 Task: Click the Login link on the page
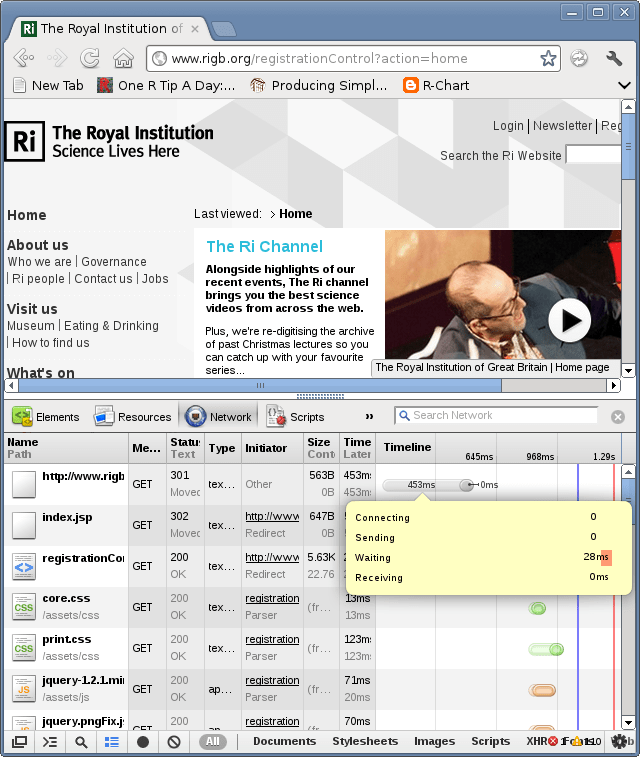(x=508, y=126)
